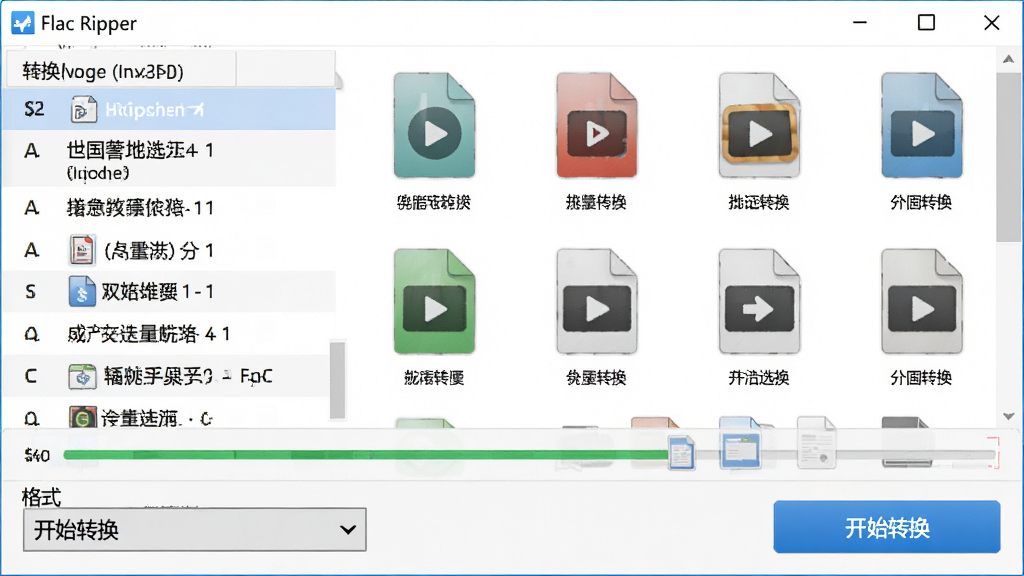Click the blue 开始转换 button
Viewport: 1024px width, 576px height.
[x=887, y=527]
